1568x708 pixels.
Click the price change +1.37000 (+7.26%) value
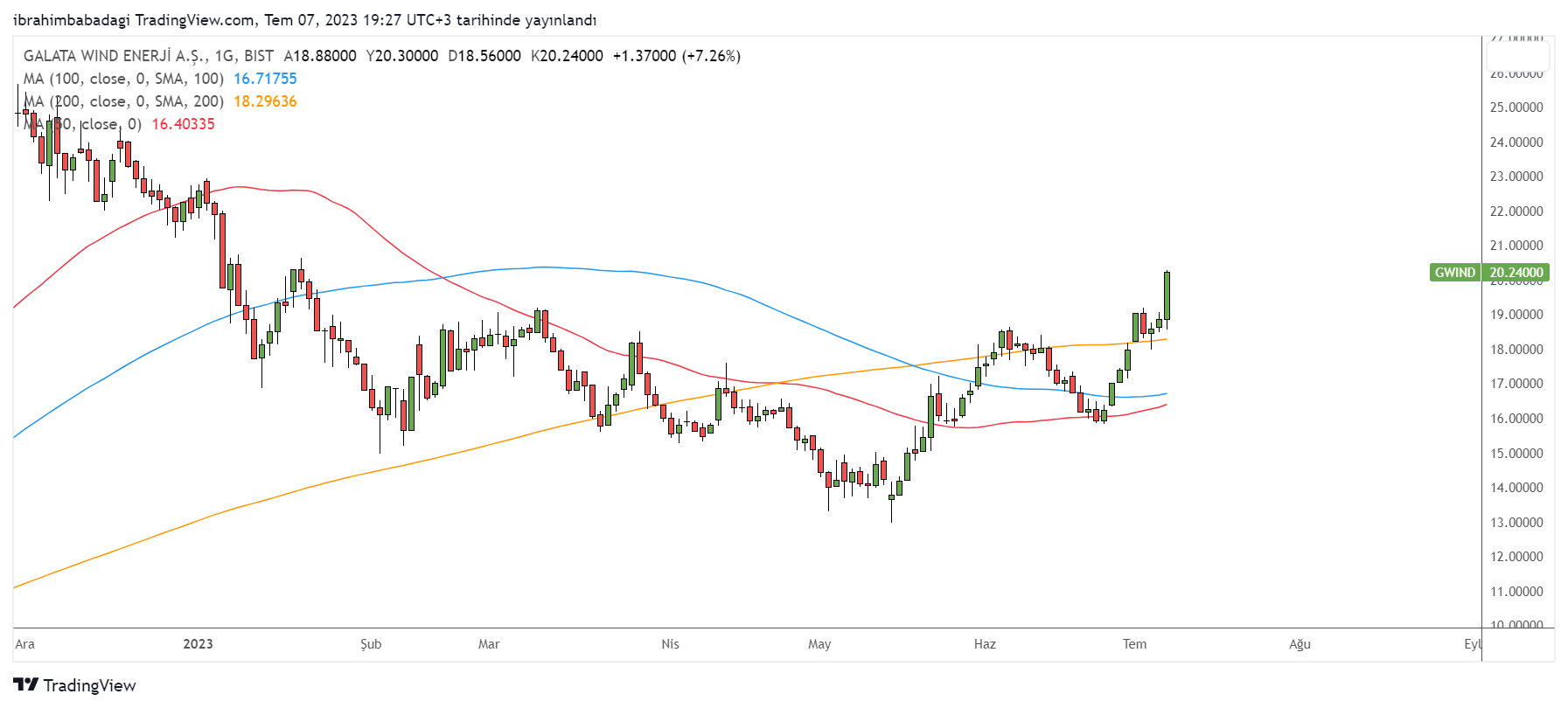(x=677, y=56)
